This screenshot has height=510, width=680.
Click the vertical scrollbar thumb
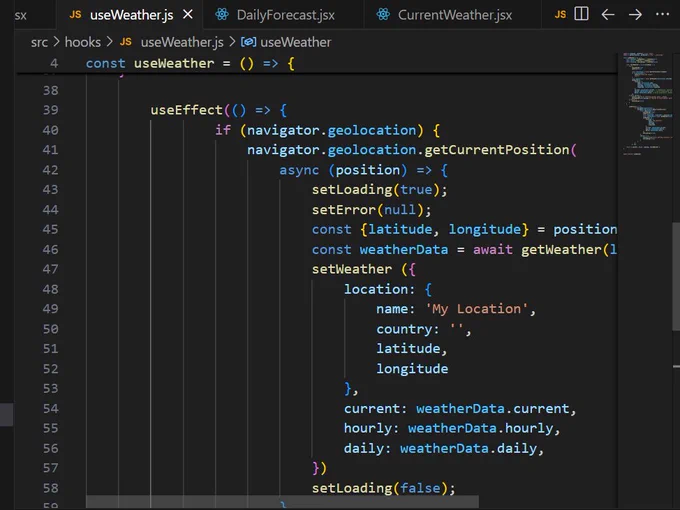pos(676,276)
